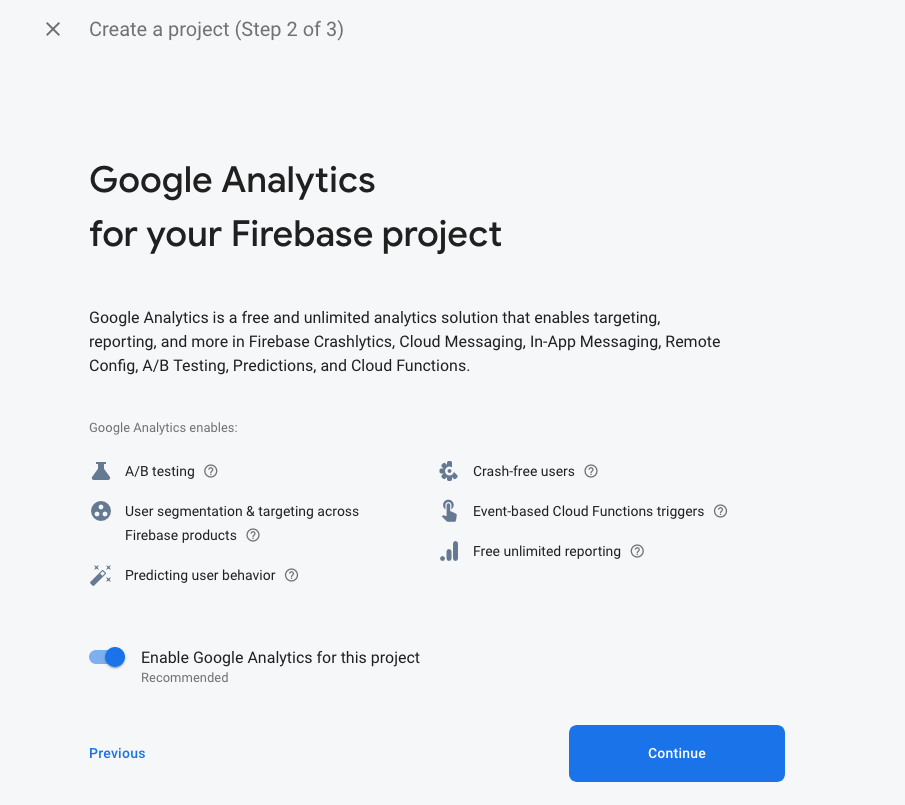Image resolution: width=905 pixels, height=805 pixels.
Task: Click the Enable Google Analytics label
Action: point(280,658)
